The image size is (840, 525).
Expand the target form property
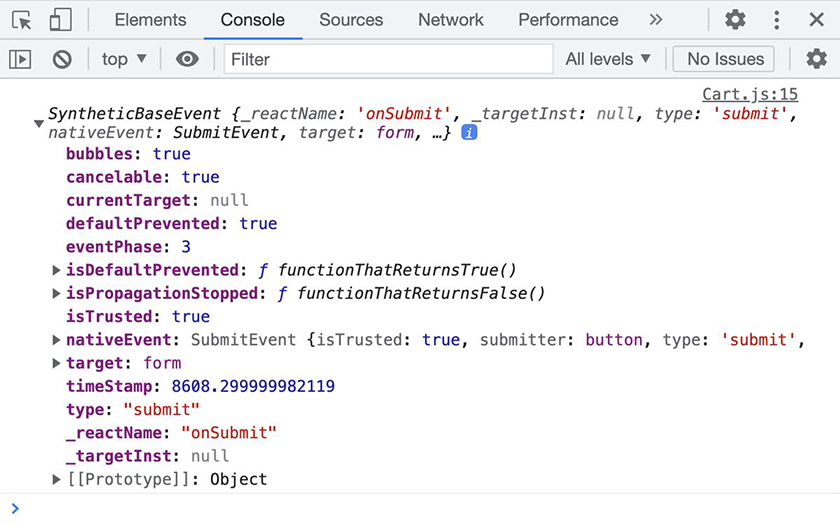tap(56, 363)
